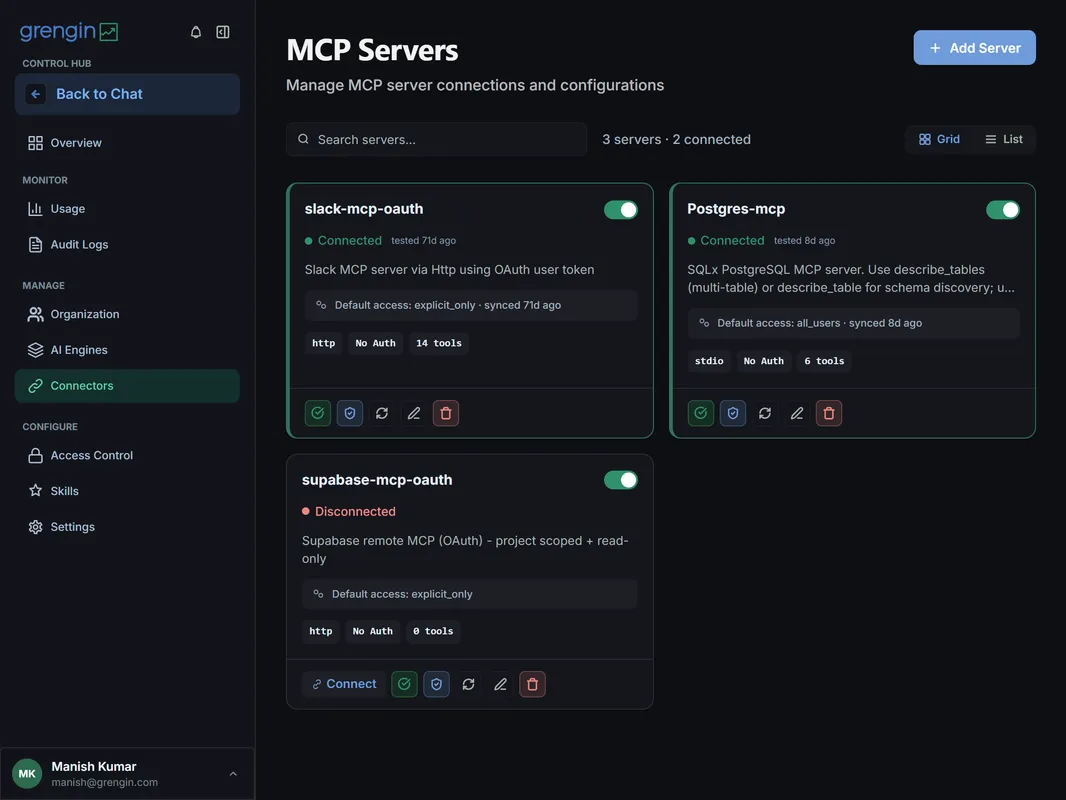1066x800 pixels.
Task: Collapse sidebar using panel icon
Action: [x=222, y=32]
